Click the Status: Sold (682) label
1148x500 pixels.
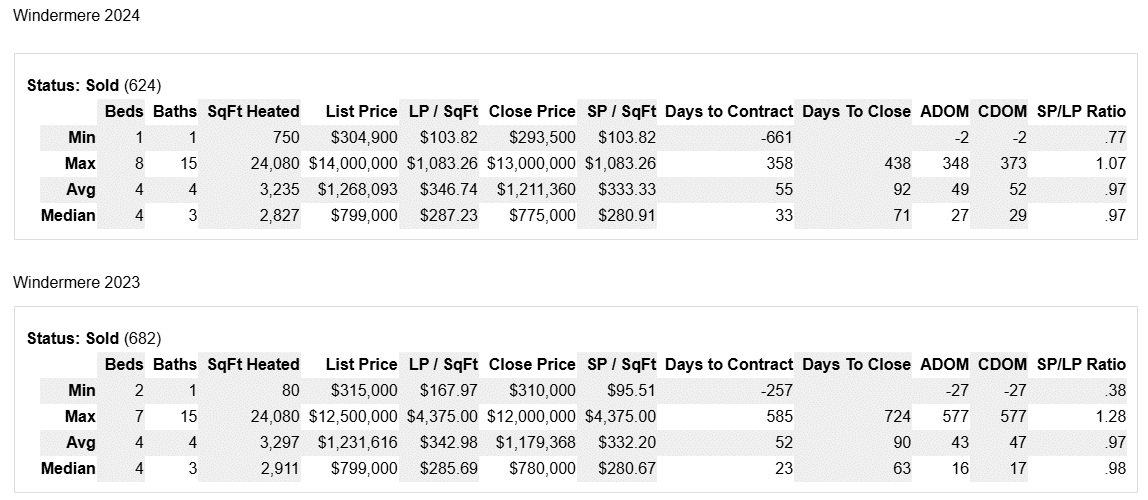coord(94,338)
